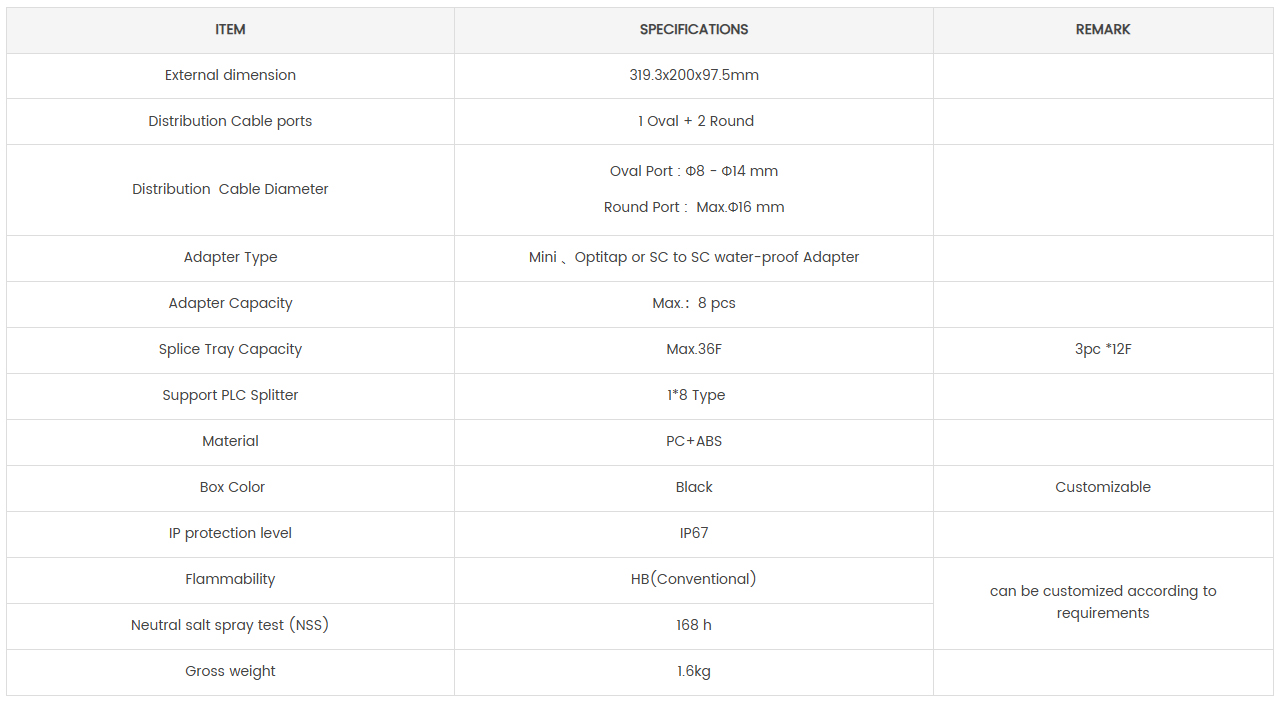Click the IP67 protection level value
The image size is (1279, 703).
tap(694, 533)
